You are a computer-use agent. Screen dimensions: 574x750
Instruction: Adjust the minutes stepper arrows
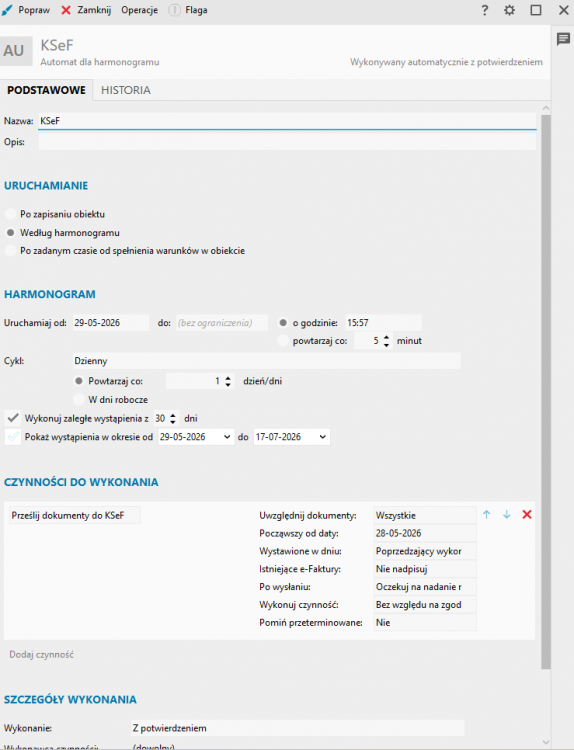(x=386, y=341)
